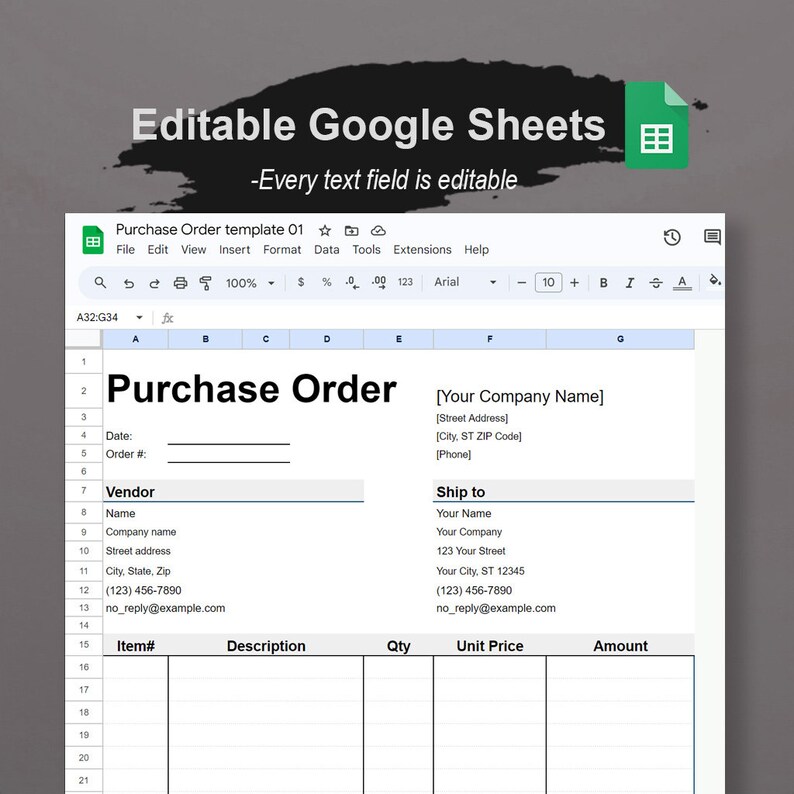Click format as currency dollar button

[x=301, y=282]
